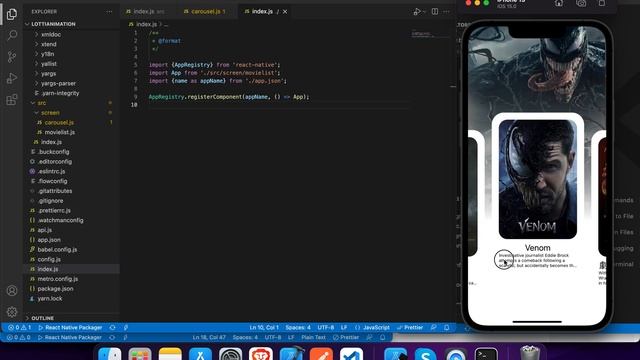Viewport: 640px width, 360px height.
Task: Open Finder from the dock
Action: click(110, 354)
